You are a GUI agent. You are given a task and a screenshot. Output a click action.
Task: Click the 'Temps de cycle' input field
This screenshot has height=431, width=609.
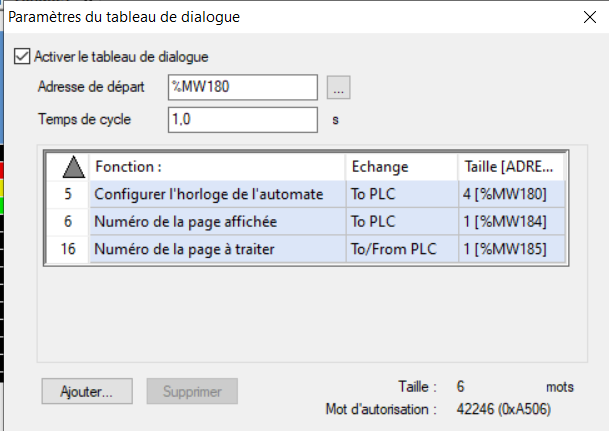tap(243, 119)
